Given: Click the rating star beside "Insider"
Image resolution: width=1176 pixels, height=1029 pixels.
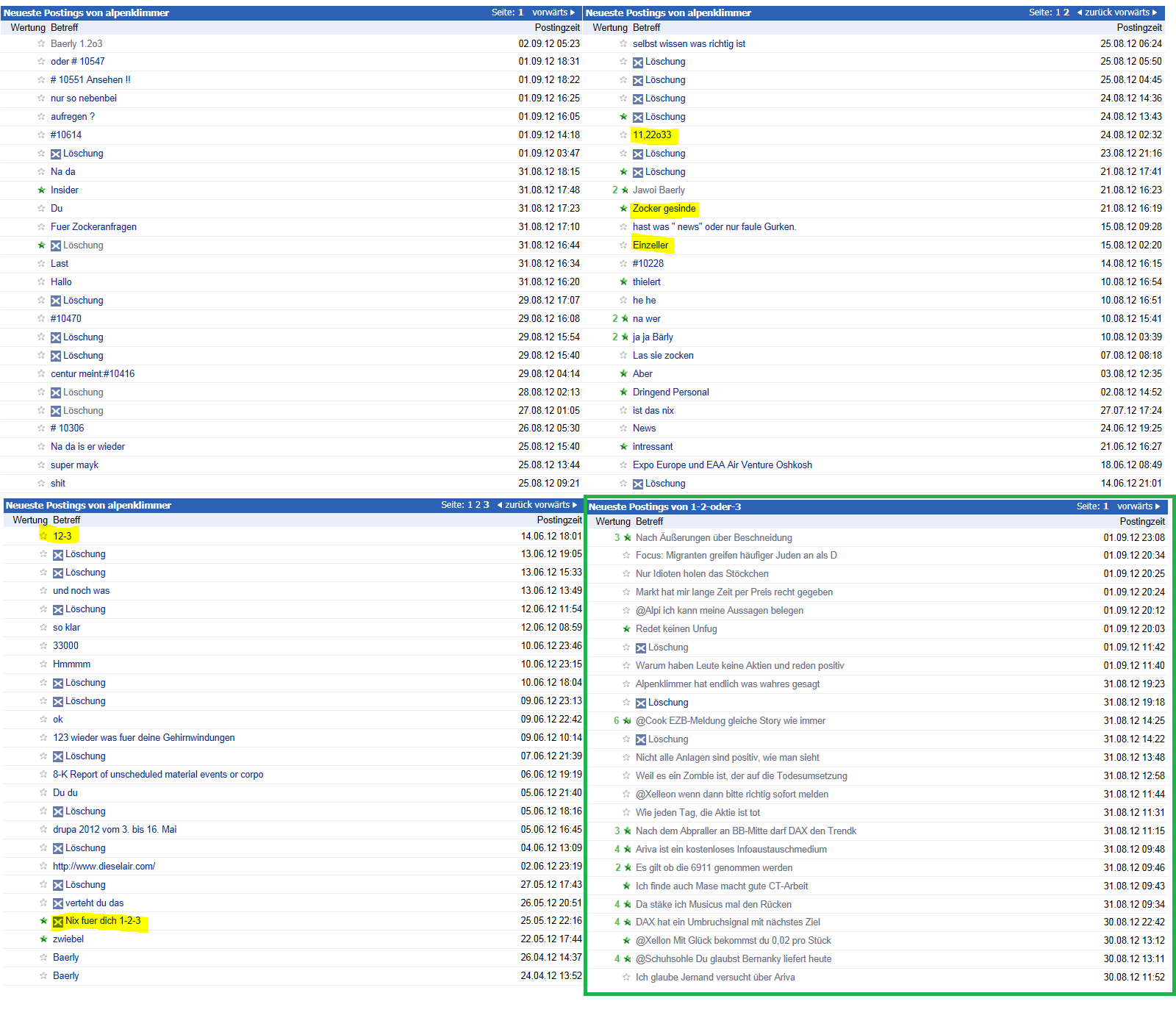Looking at the screenshot, I should pos(41,190).
